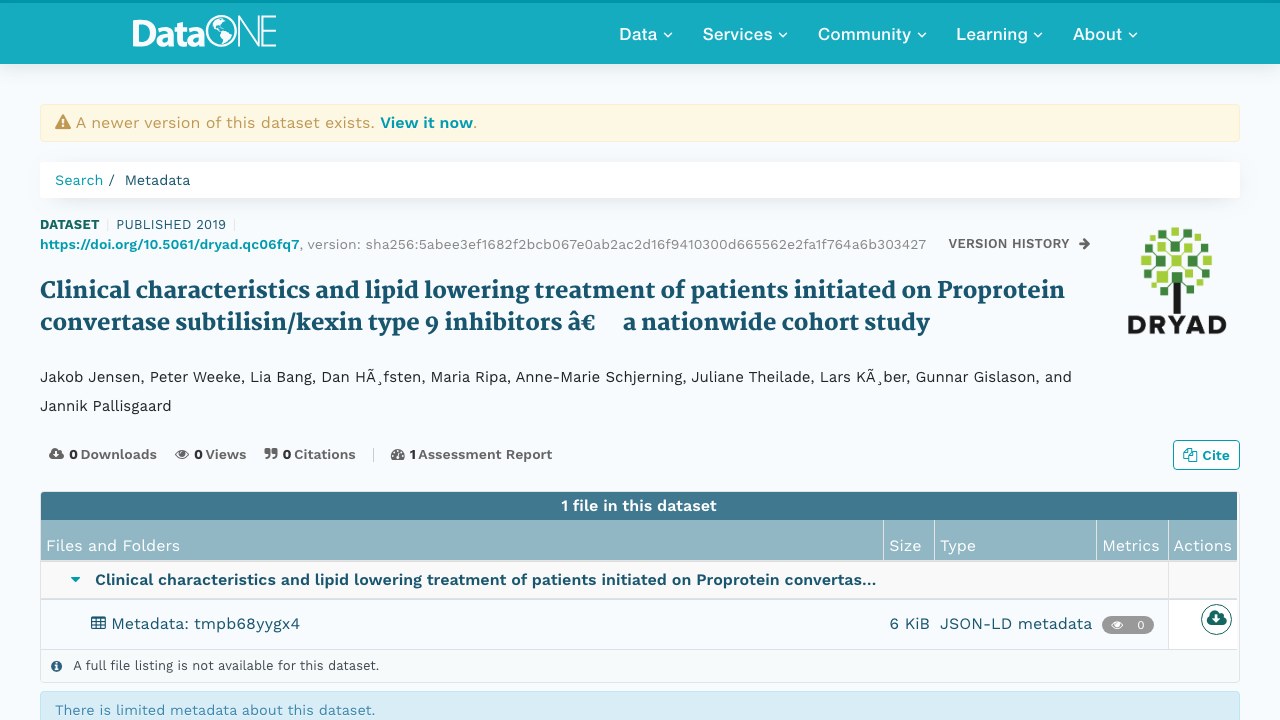Image resolution: width=1280 pixels, height=720 pixels.
Task: Click the Views eye icon
Action: [x=182, y=454]
